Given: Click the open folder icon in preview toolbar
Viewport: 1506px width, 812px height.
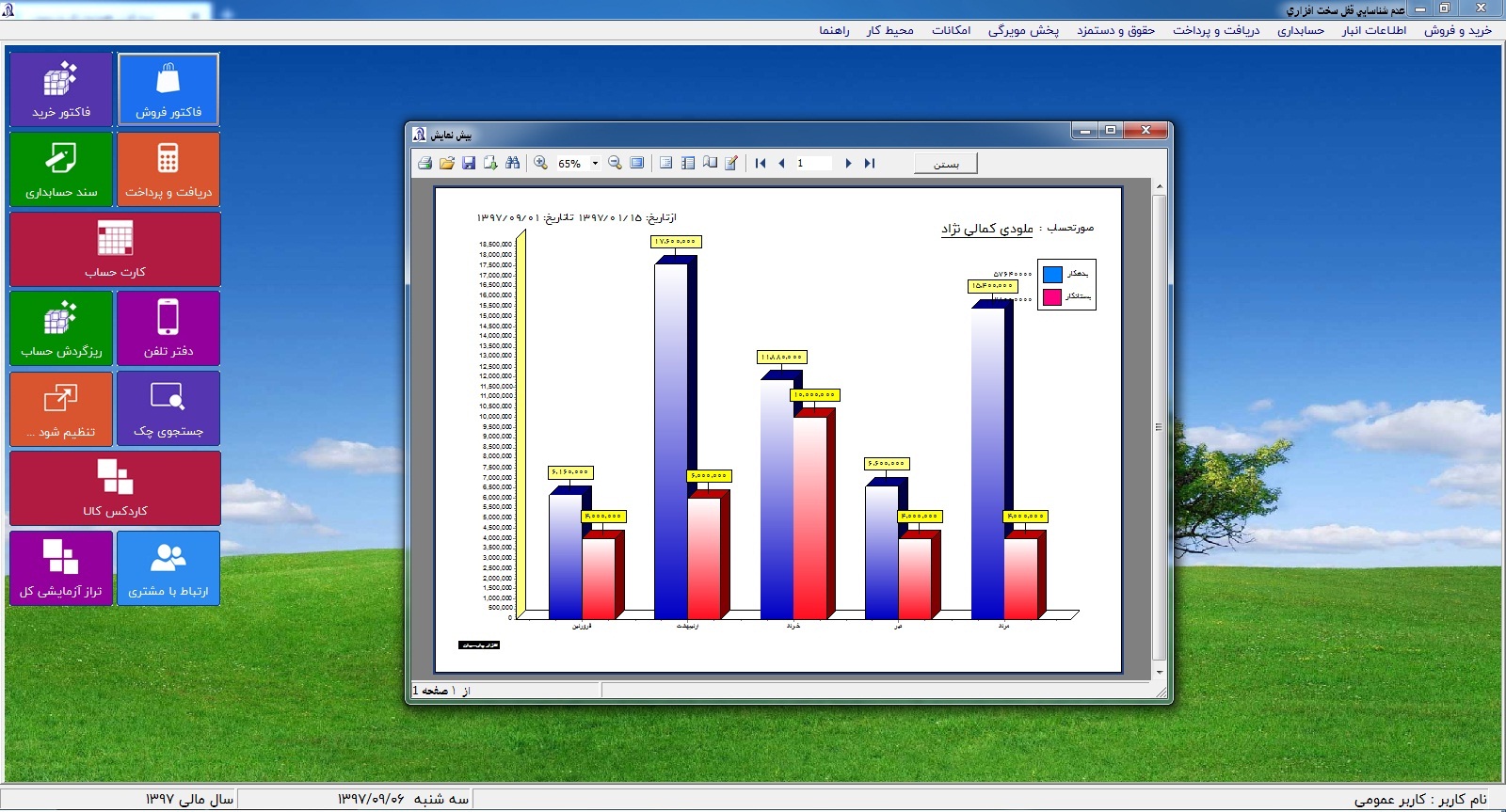Looking at the screenshot, I should (x=447, y=163).
